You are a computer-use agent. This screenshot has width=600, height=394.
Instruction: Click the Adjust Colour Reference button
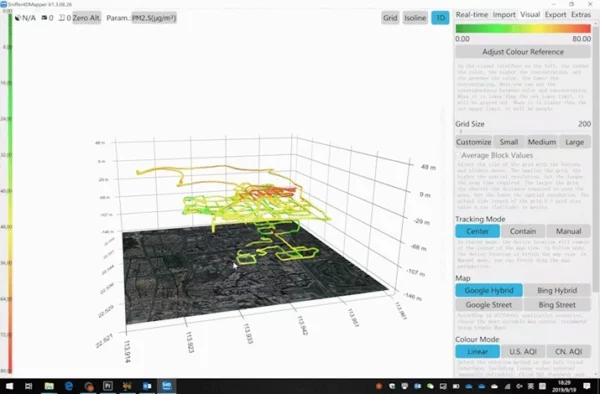coord(523,52)
